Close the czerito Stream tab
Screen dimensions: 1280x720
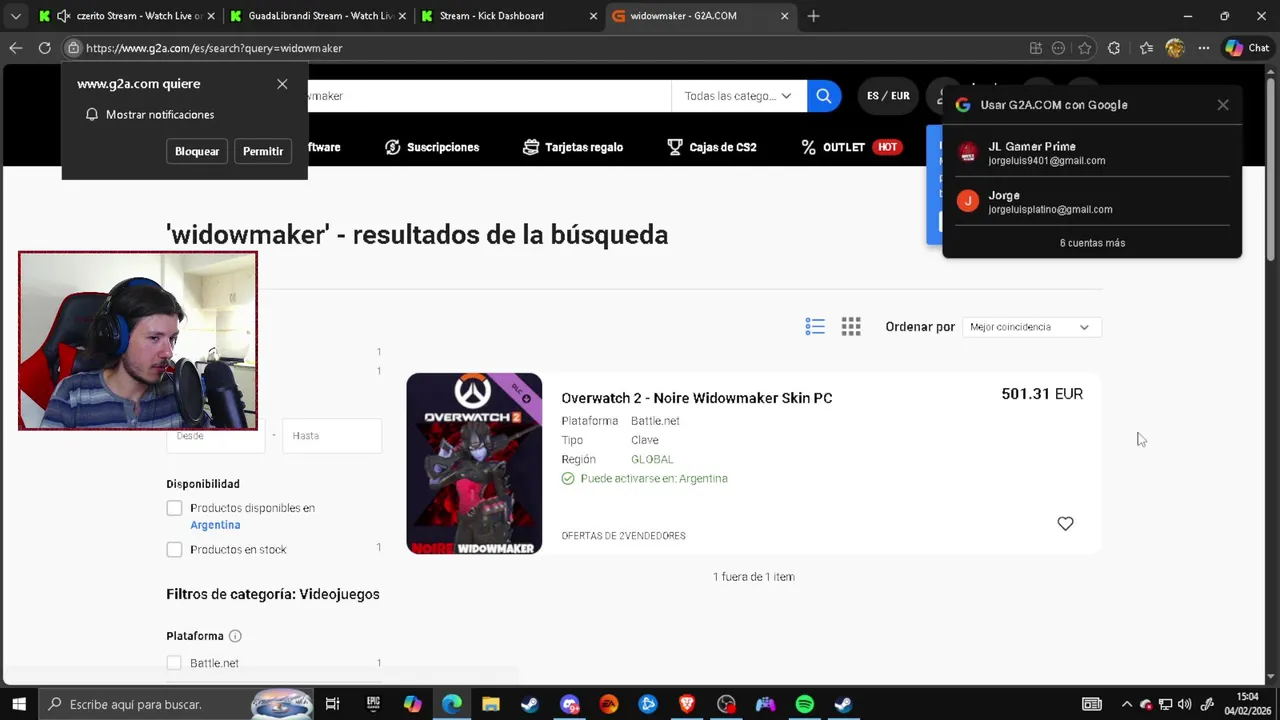coord(211,16)
